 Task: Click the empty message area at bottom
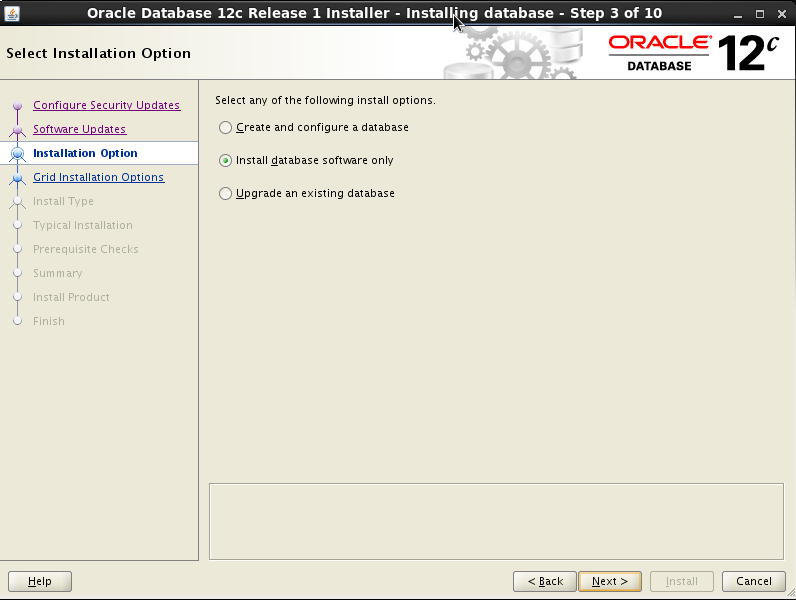coord(496,521)
